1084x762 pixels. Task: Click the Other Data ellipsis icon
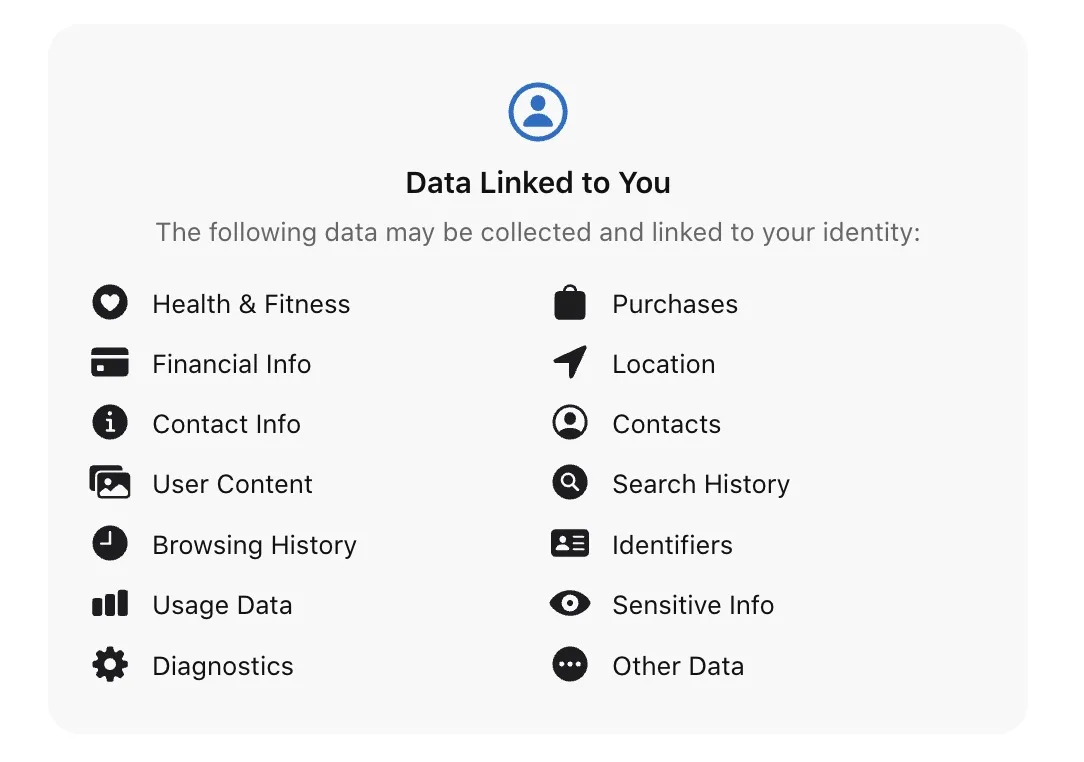[x=570, y=665]
